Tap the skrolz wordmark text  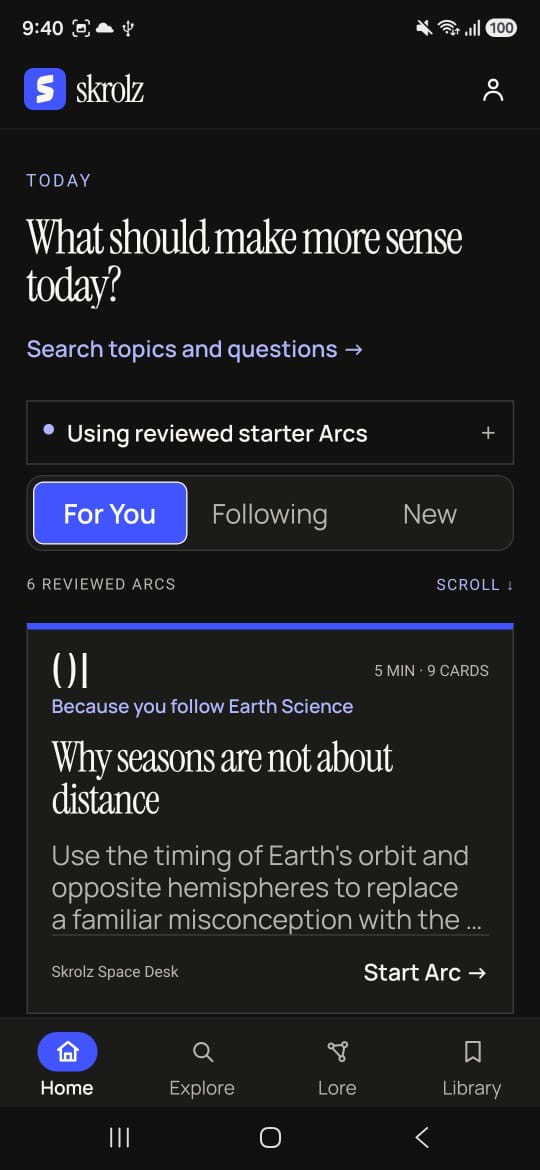110,90
